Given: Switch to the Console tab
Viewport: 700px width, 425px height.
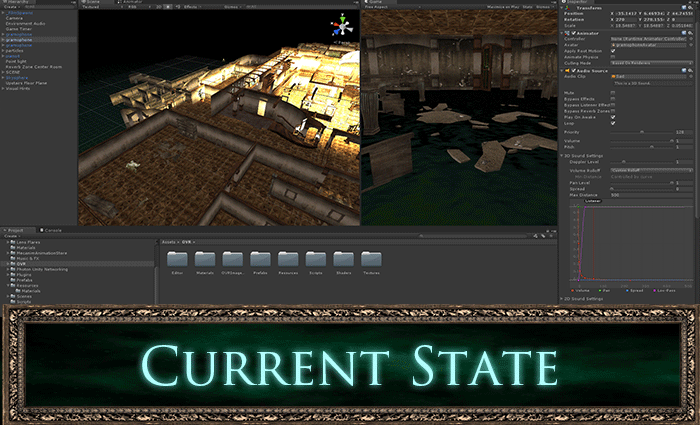Looking at the screenshot, I should tap(53, 230).
